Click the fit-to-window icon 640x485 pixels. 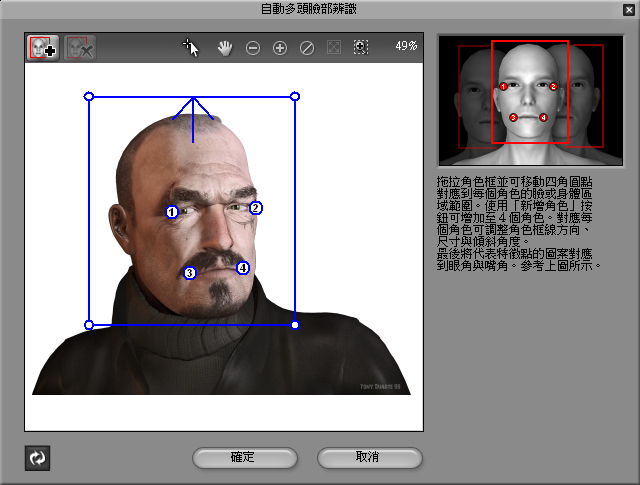(x=334, y=47)
